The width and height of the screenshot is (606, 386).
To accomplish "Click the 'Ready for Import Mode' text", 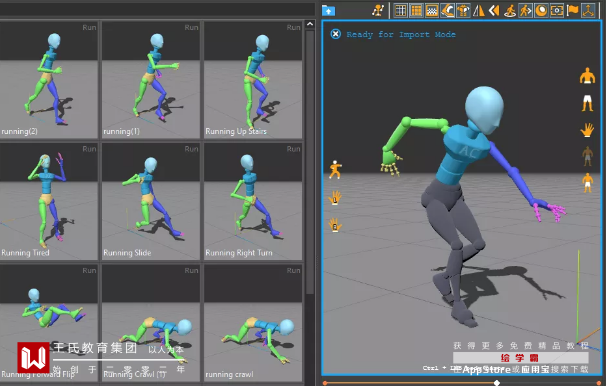I will click(x=401, y=34).
